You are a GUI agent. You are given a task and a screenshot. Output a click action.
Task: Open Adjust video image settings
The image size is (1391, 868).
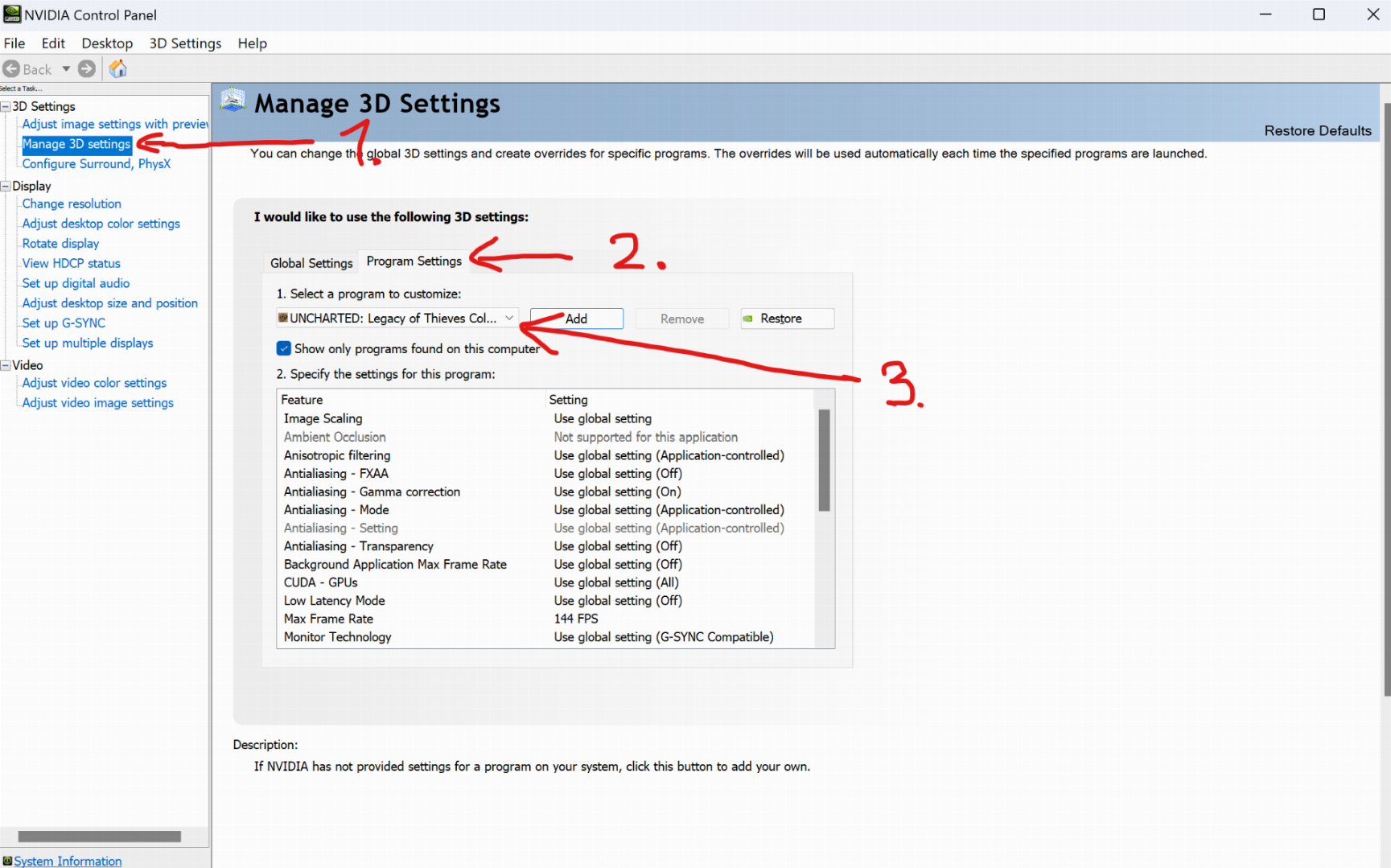click(98, 403)
